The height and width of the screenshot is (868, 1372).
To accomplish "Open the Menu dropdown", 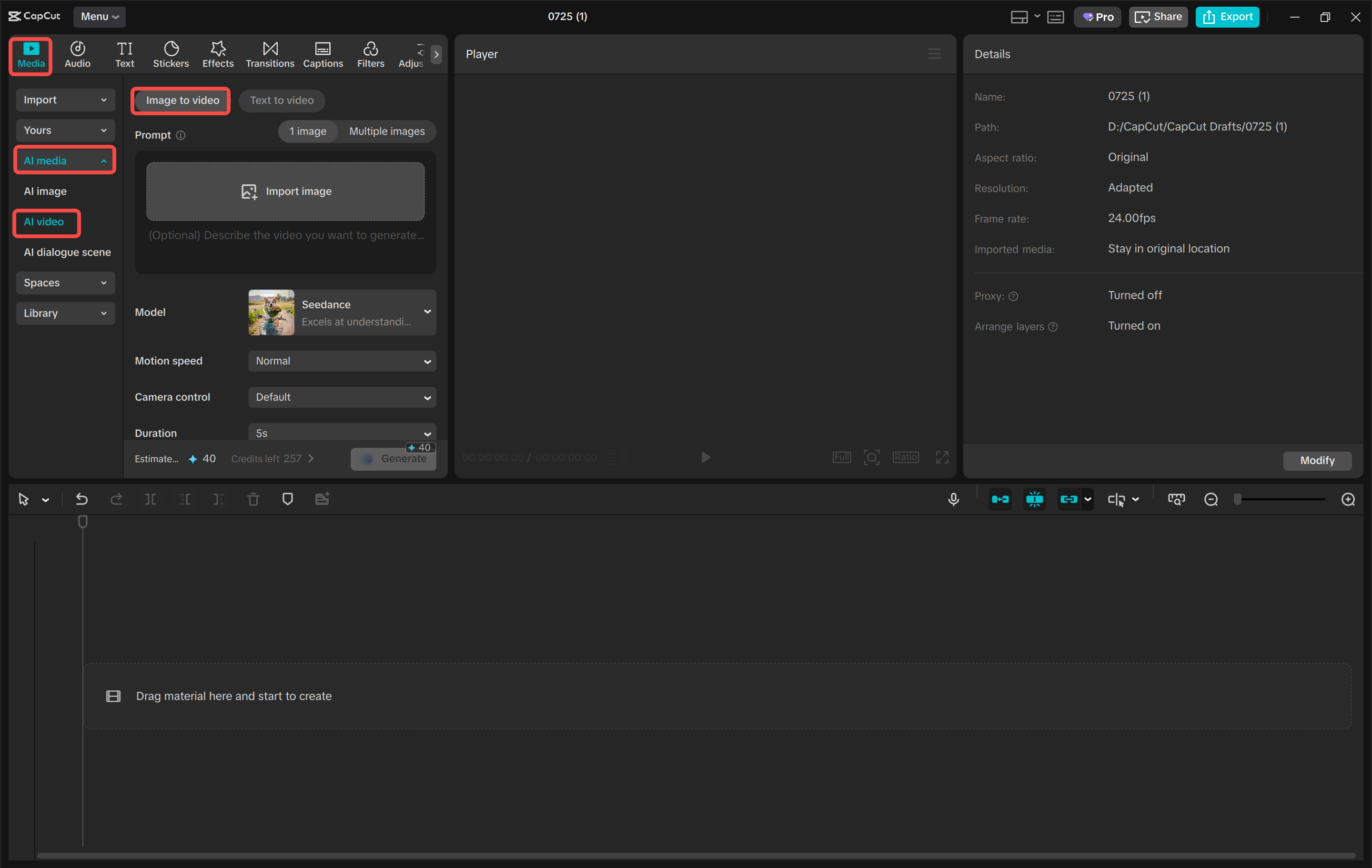I will click(x=99, y=17).
